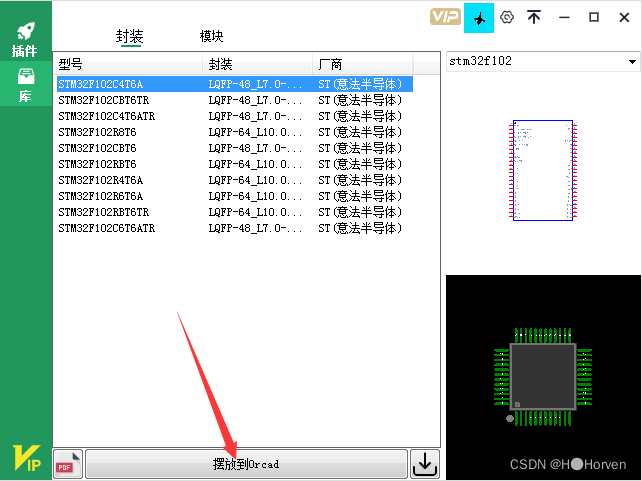
Task: Select row STM32F102R6T6A
Action: pyautogui.click(x=235, y=196)
